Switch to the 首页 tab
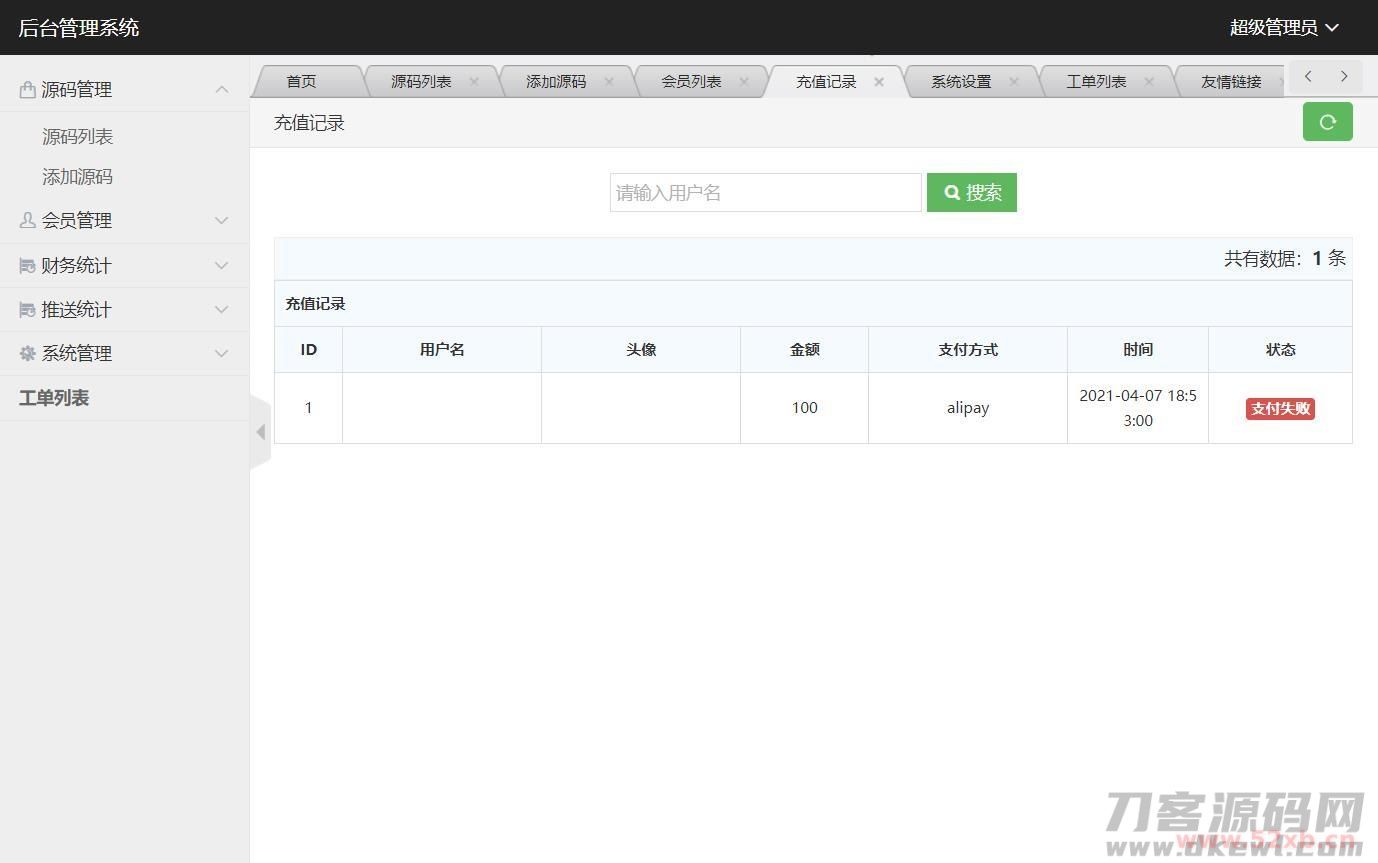The image size is (1378, 863). point(301,82)
